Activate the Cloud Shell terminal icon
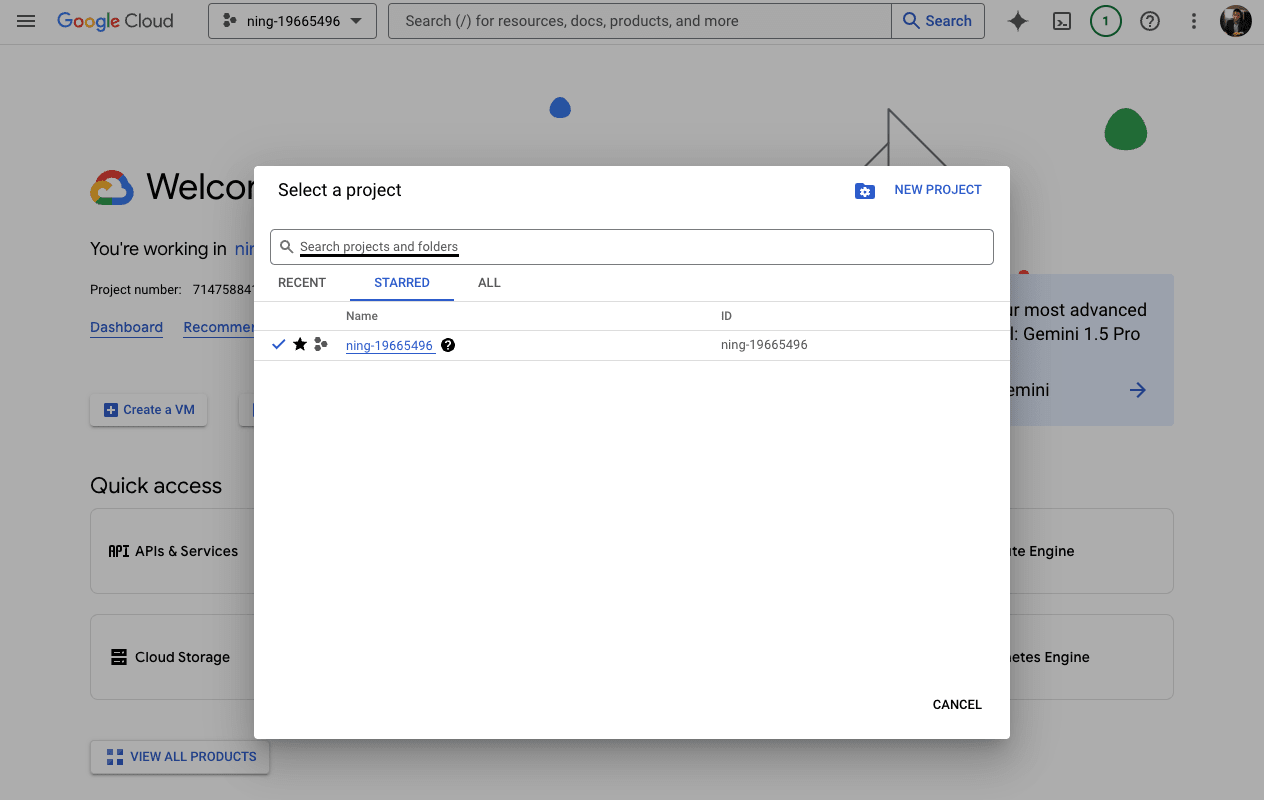Image resolution: width=1264 pixels, height=800 pixels. pos(1062,21)
